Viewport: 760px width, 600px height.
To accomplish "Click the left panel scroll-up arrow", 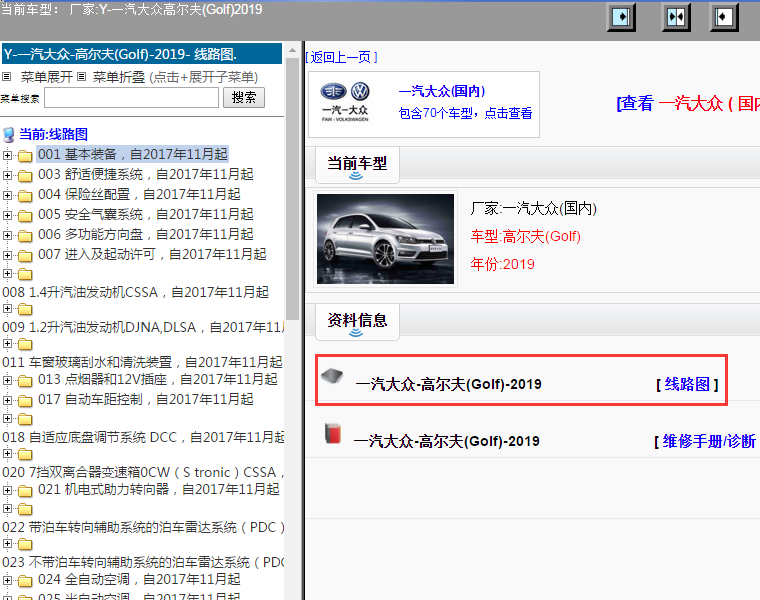I will [x=292, y=50].
